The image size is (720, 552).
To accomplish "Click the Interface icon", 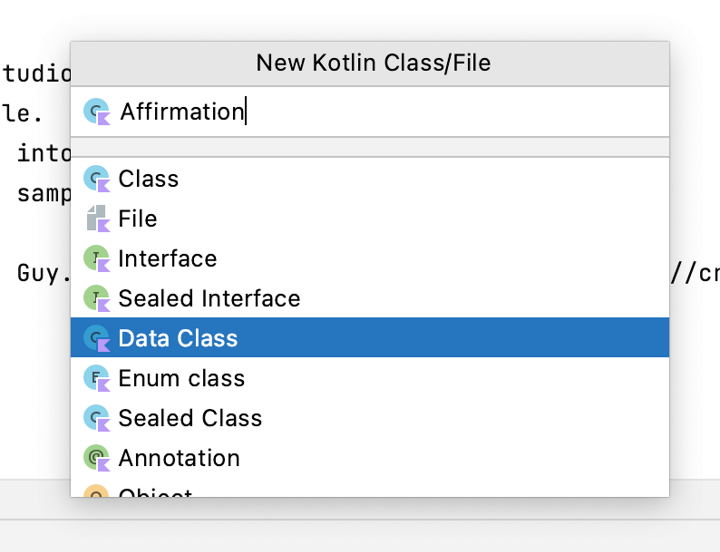I will pyautogui.click(x=97, y=259).
